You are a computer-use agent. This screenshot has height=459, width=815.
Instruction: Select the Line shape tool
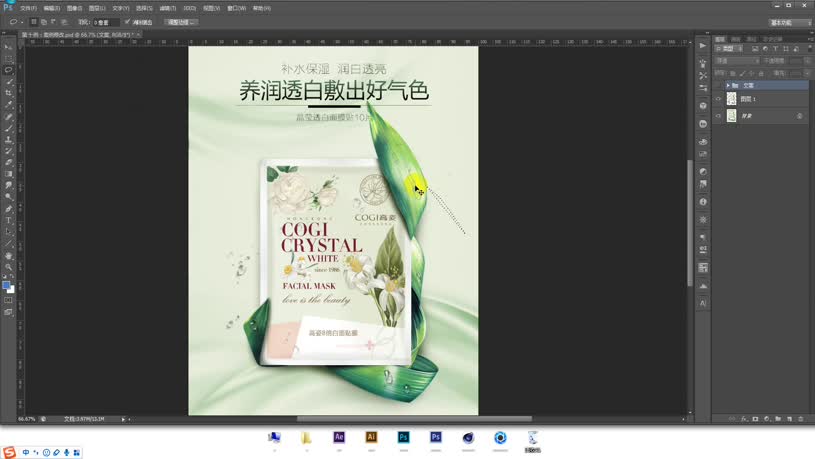[x=8, y=243]
